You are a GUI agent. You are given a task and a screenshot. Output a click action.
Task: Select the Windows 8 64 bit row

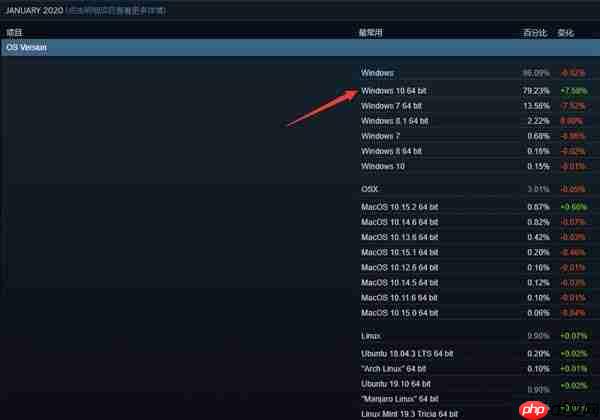[x=474, y=151]
